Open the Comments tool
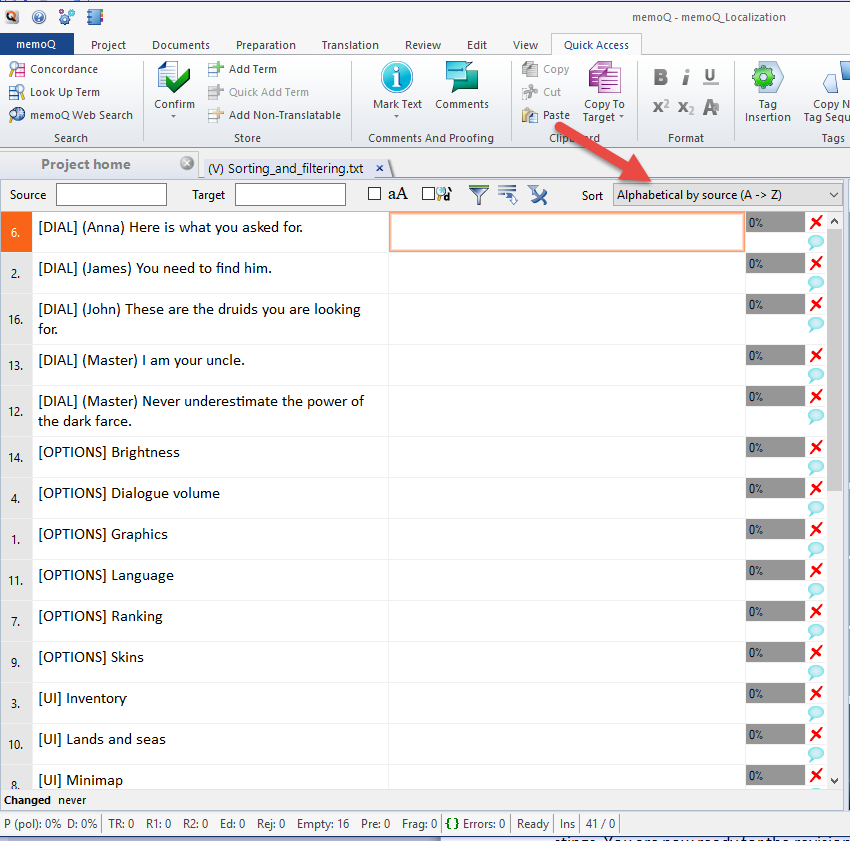850x841 pixels. click(x=462, y=85)
